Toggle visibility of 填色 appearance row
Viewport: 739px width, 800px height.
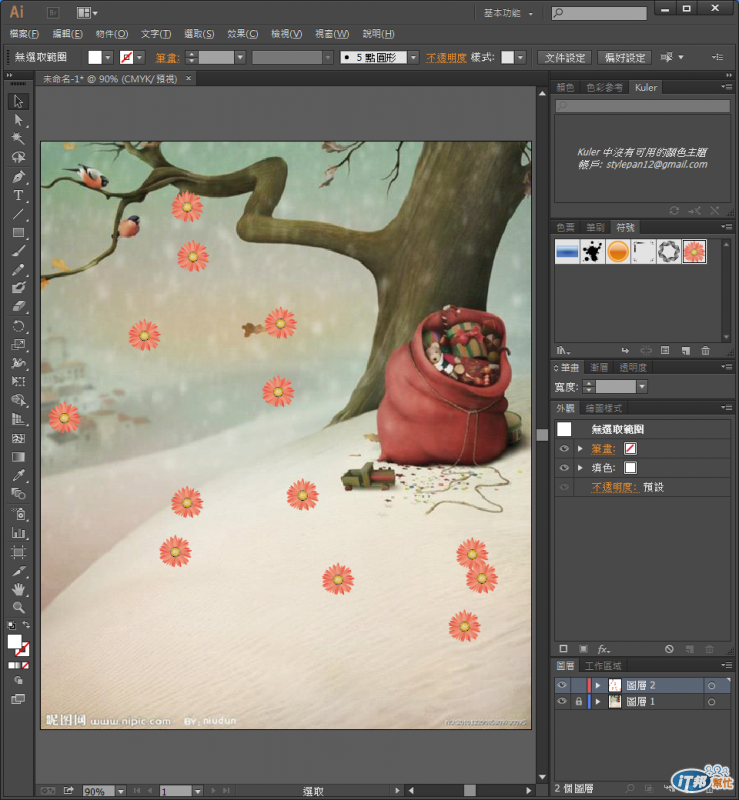pos(564,468)
